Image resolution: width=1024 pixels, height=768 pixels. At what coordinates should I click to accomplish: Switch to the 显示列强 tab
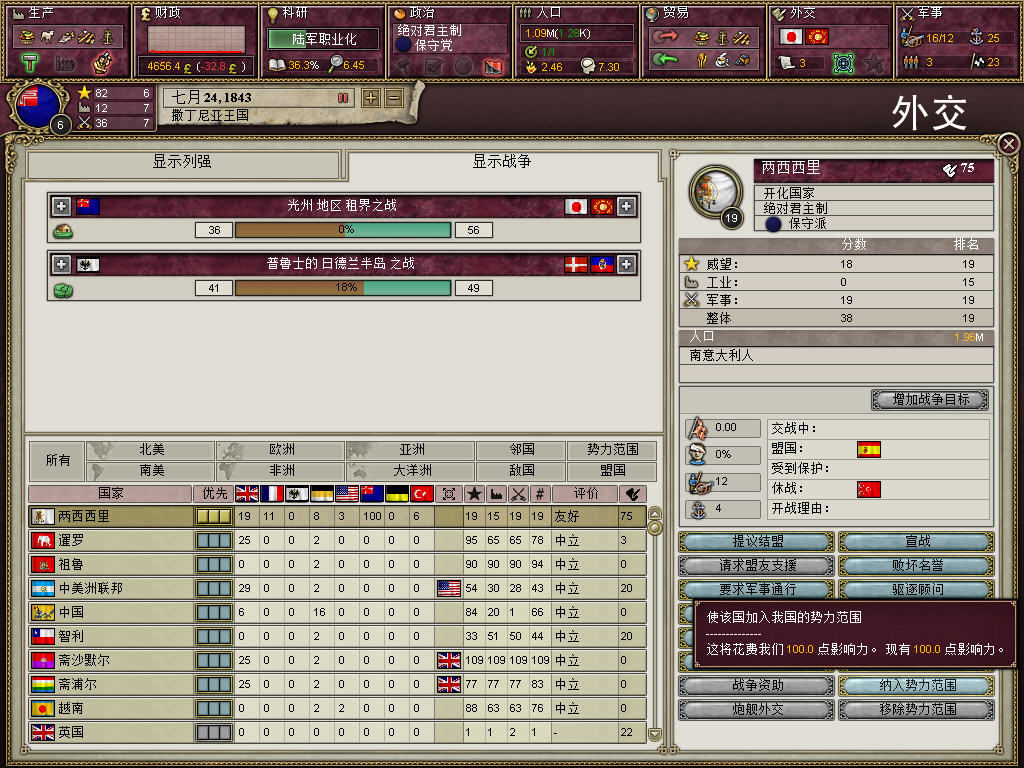tap(183, 163)
